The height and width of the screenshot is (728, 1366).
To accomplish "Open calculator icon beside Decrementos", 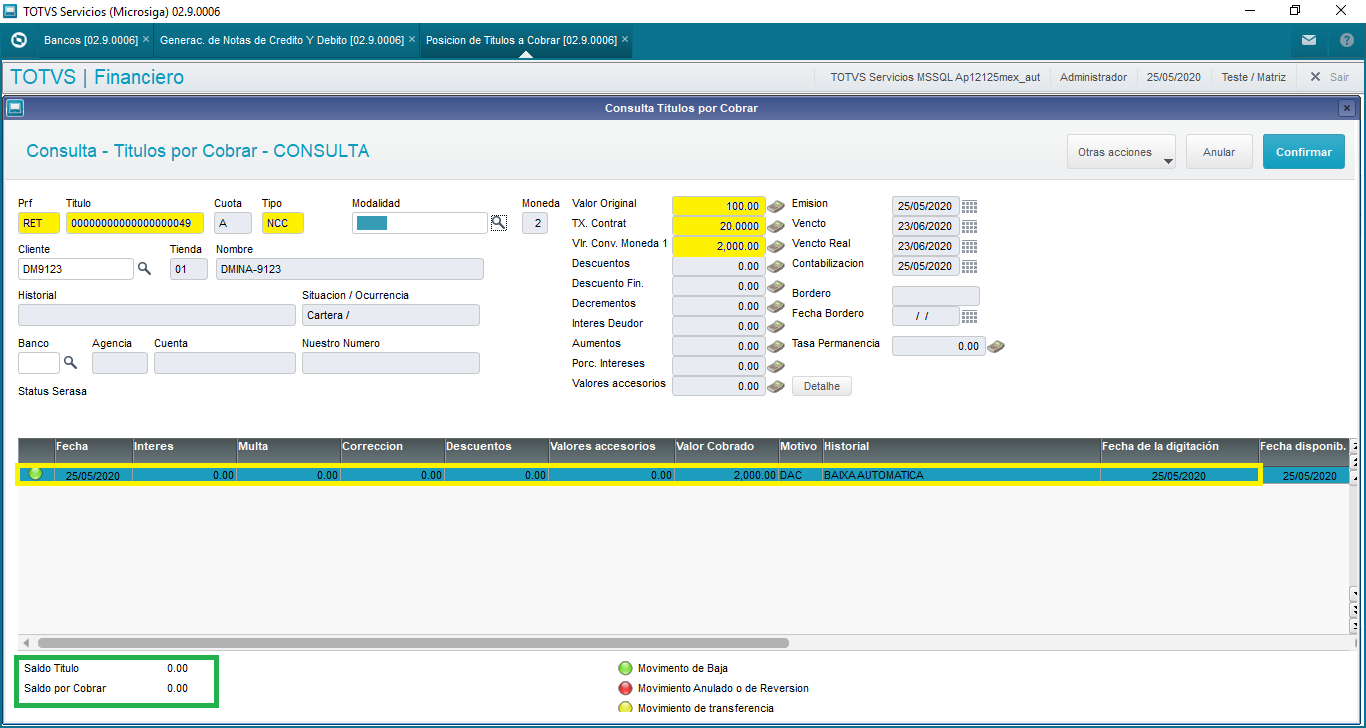I will point(776,306).
